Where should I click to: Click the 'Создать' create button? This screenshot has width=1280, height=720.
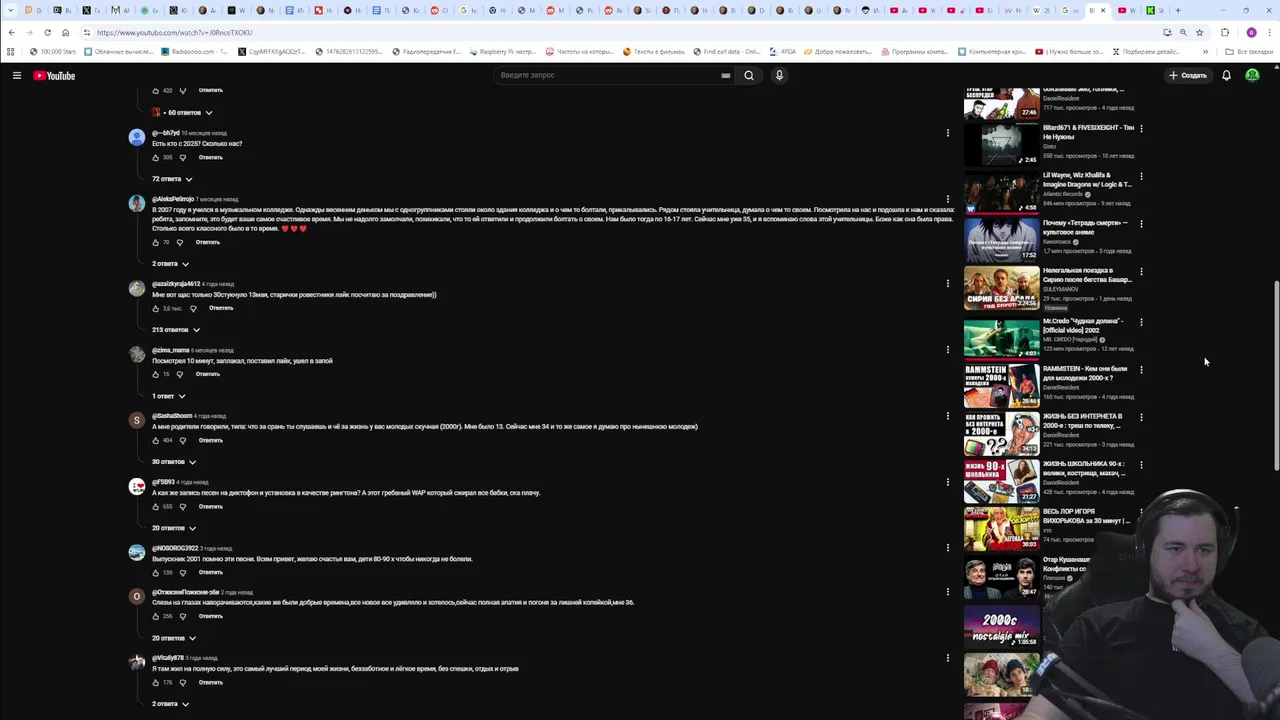pyautogui.click(x=1188, y=75)
